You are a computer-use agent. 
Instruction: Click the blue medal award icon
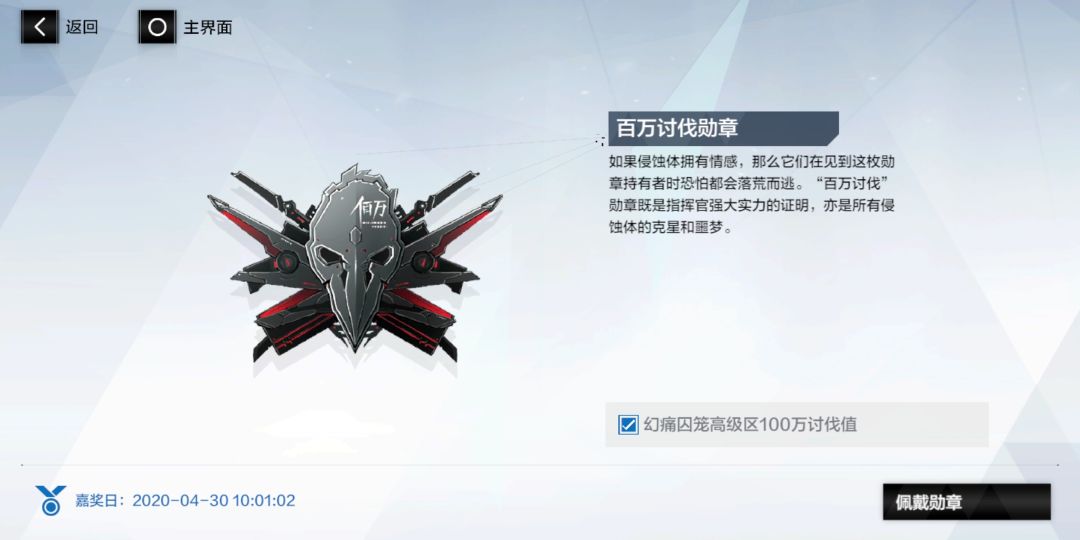[50, 500]
